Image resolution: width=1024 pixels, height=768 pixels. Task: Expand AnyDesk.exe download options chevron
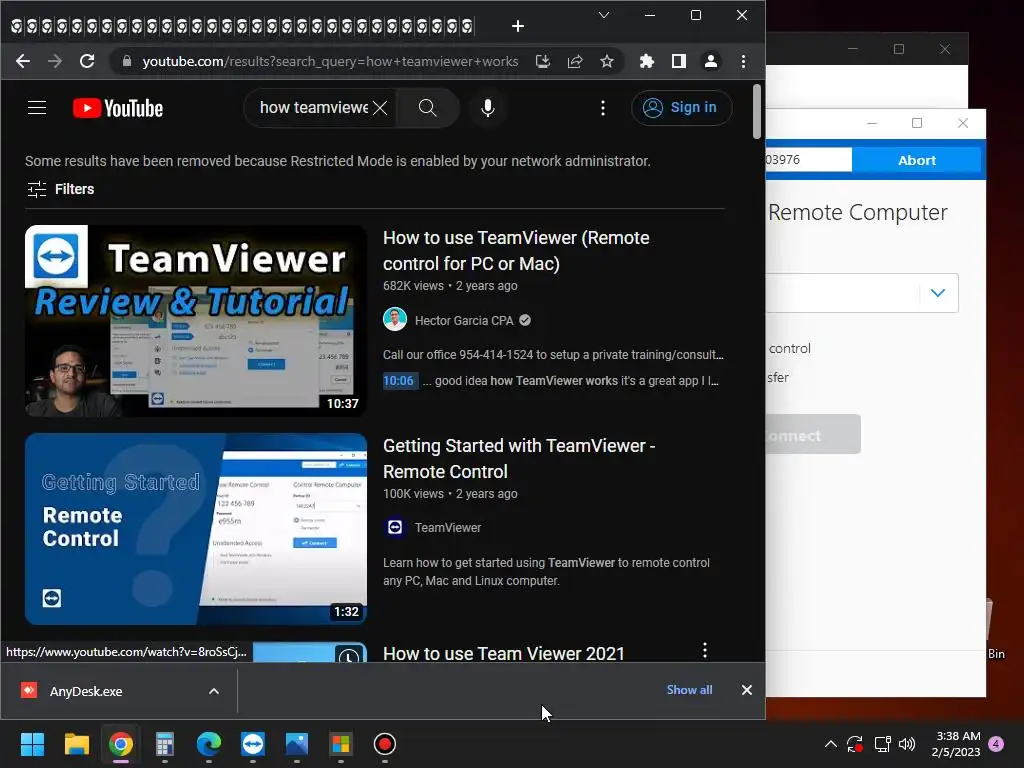[214, 691]
